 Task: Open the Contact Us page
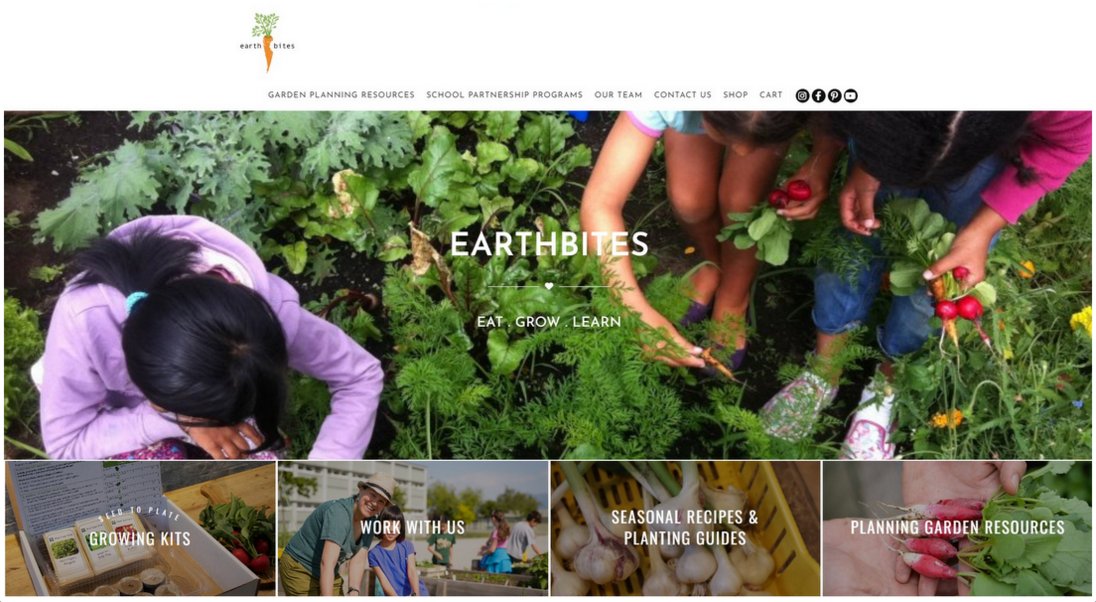click(x=683, y=95)
